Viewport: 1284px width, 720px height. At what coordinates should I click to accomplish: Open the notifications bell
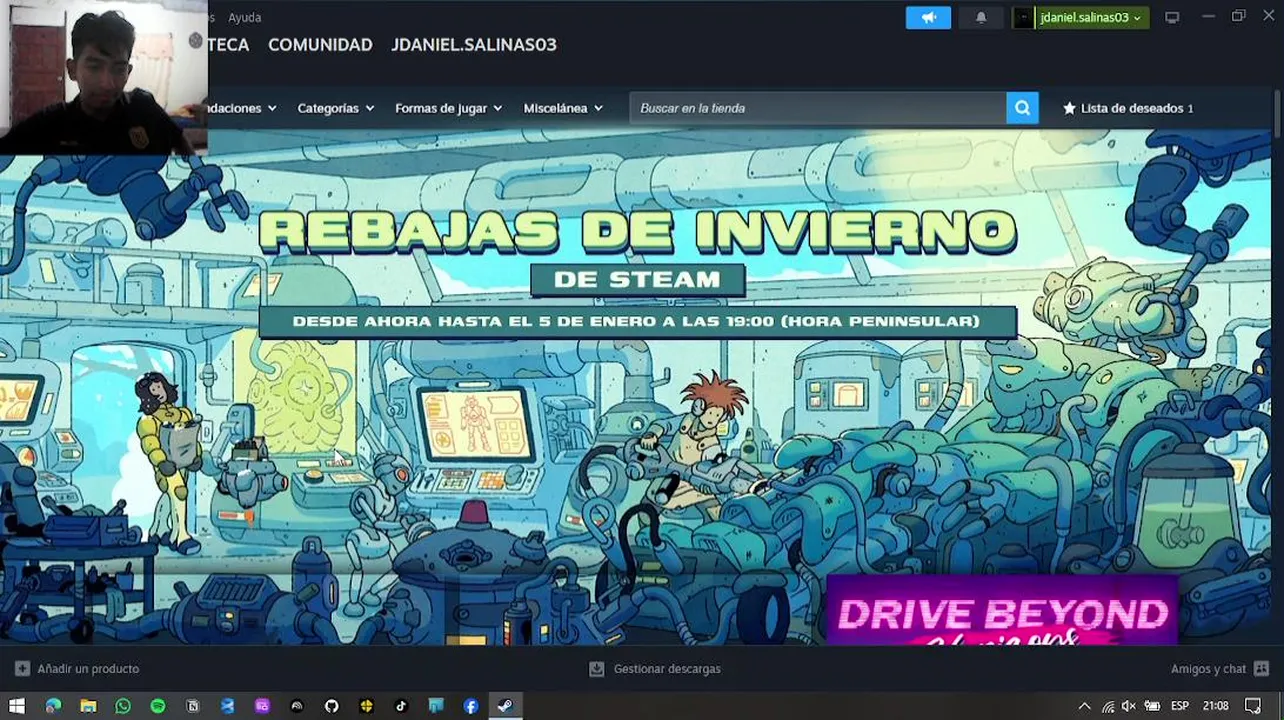(981, 18)
